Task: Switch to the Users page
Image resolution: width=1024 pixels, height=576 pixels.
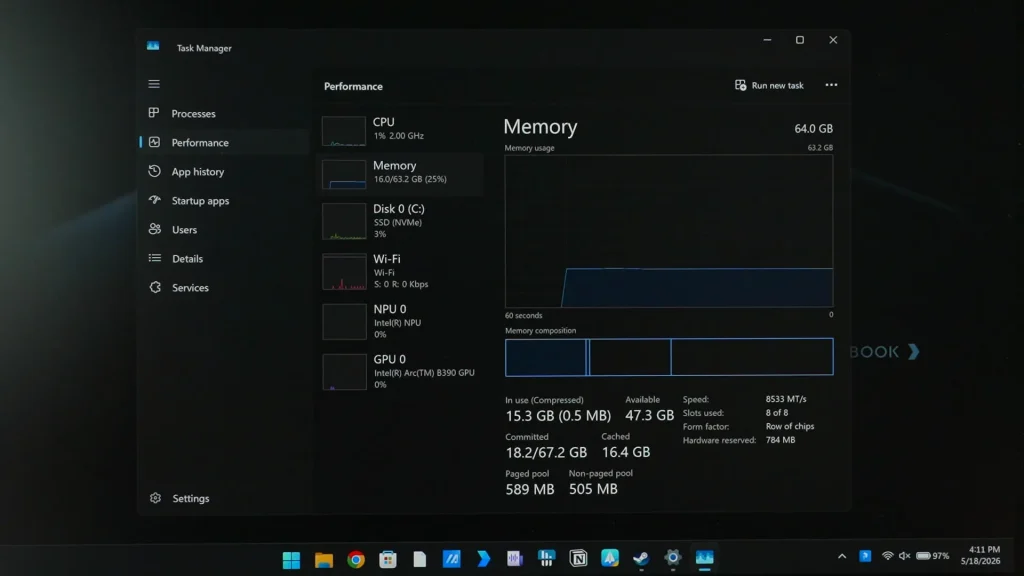Action: [x=224, y=230]
